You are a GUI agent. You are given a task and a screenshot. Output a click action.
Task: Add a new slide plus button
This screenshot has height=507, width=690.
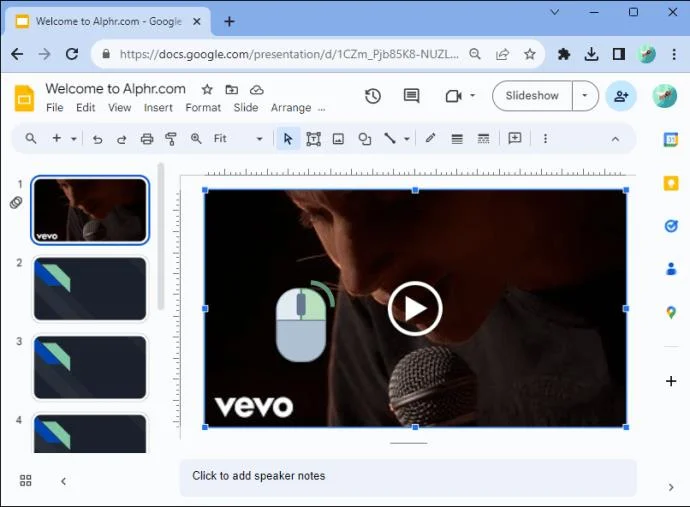tap(57, 138)
